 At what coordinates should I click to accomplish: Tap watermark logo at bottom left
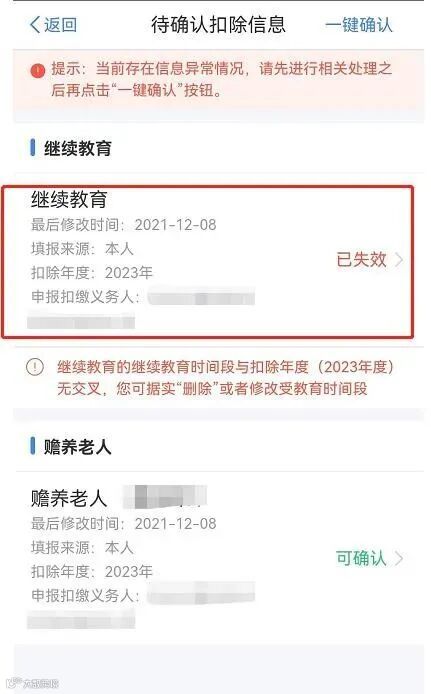[33, 683]
